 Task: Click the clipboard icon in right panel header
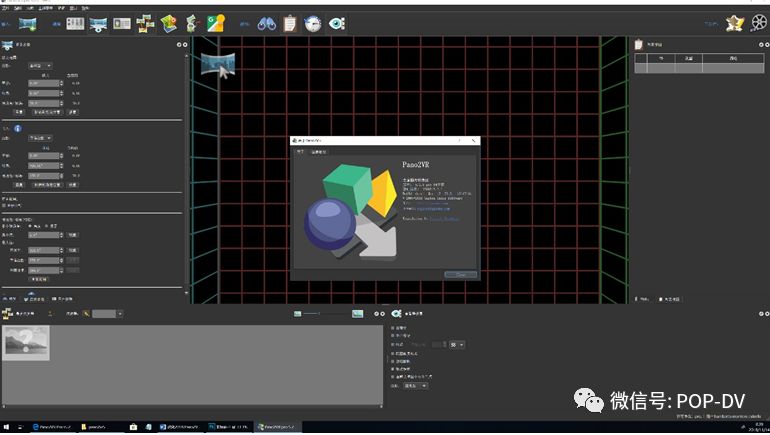point(638,45)
